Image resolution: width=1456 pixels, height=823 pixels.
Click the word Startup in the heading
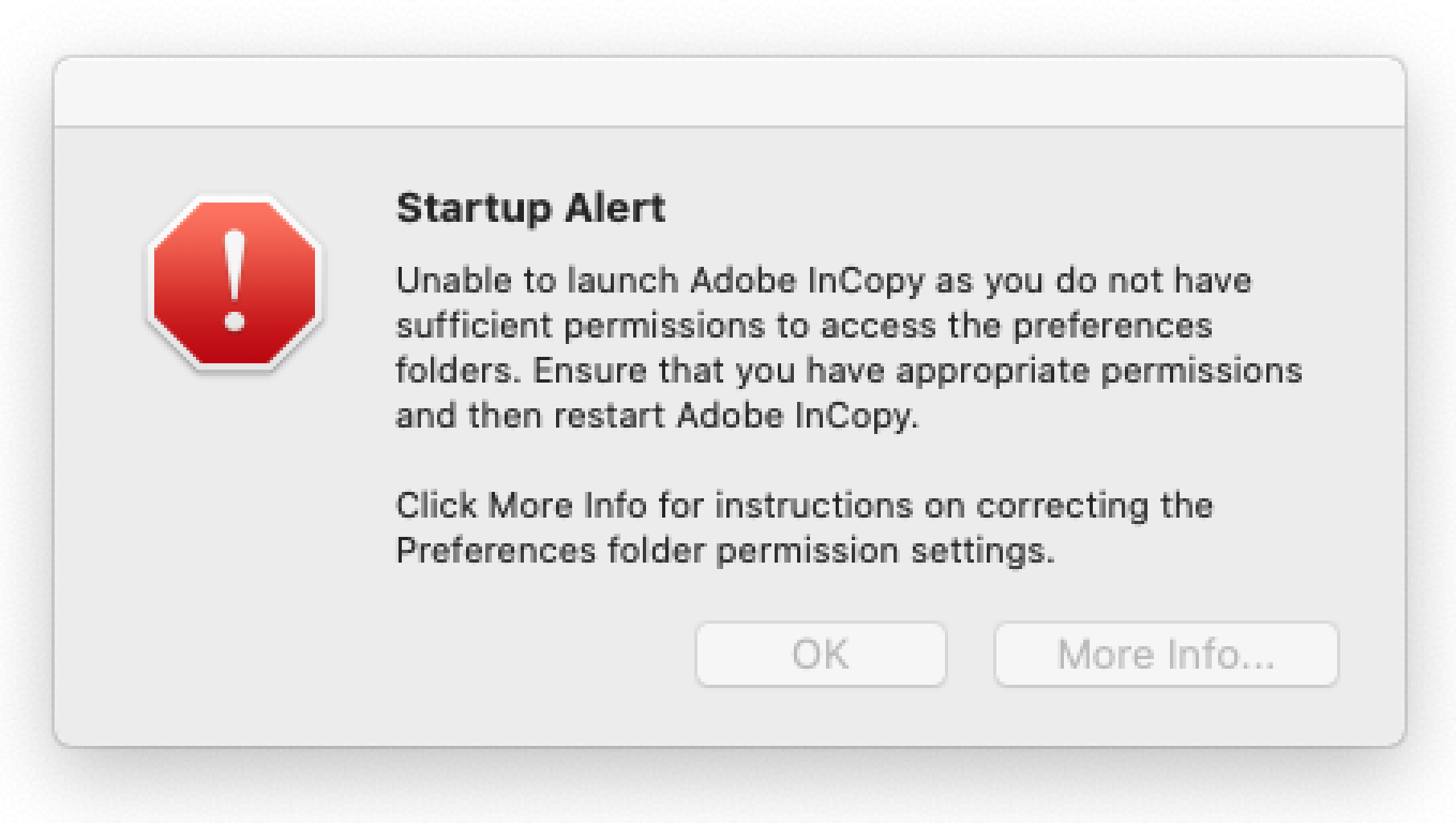coord(474,208)
